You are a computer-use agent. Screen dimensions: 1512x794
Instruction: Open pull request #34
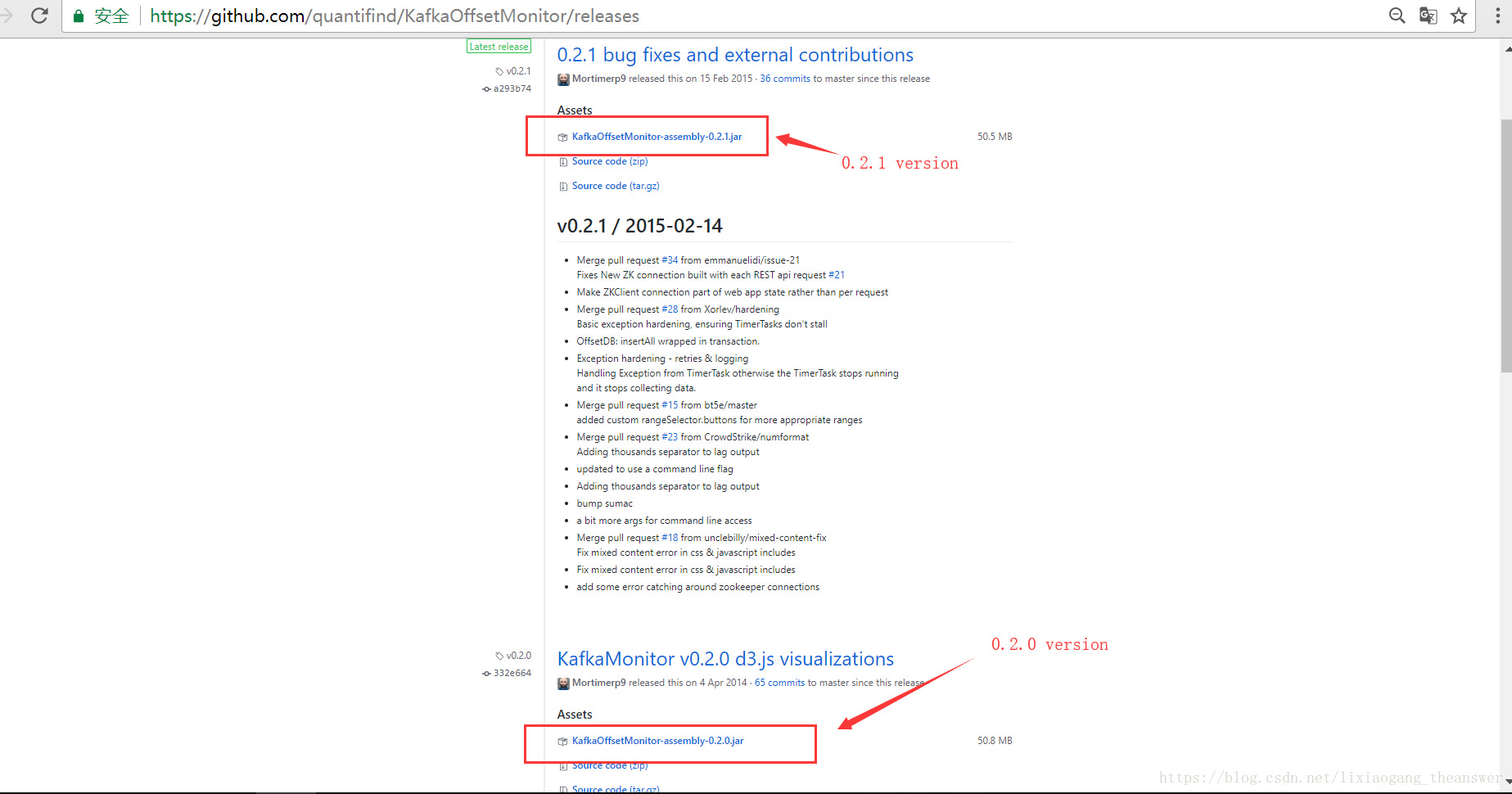(670, 260)
